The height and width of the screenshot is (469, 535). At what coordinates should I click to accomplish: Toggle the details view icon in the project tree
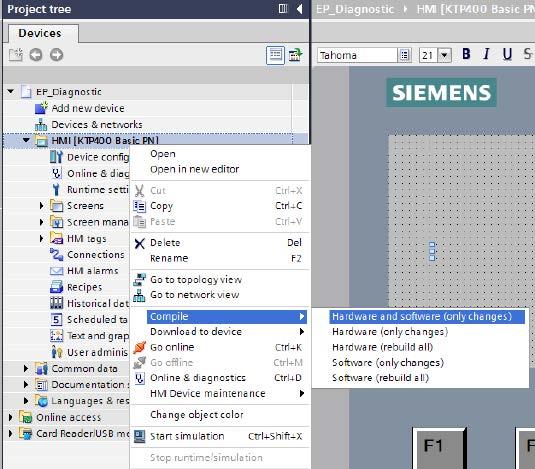pyautogui.click(x=275, y=55)
